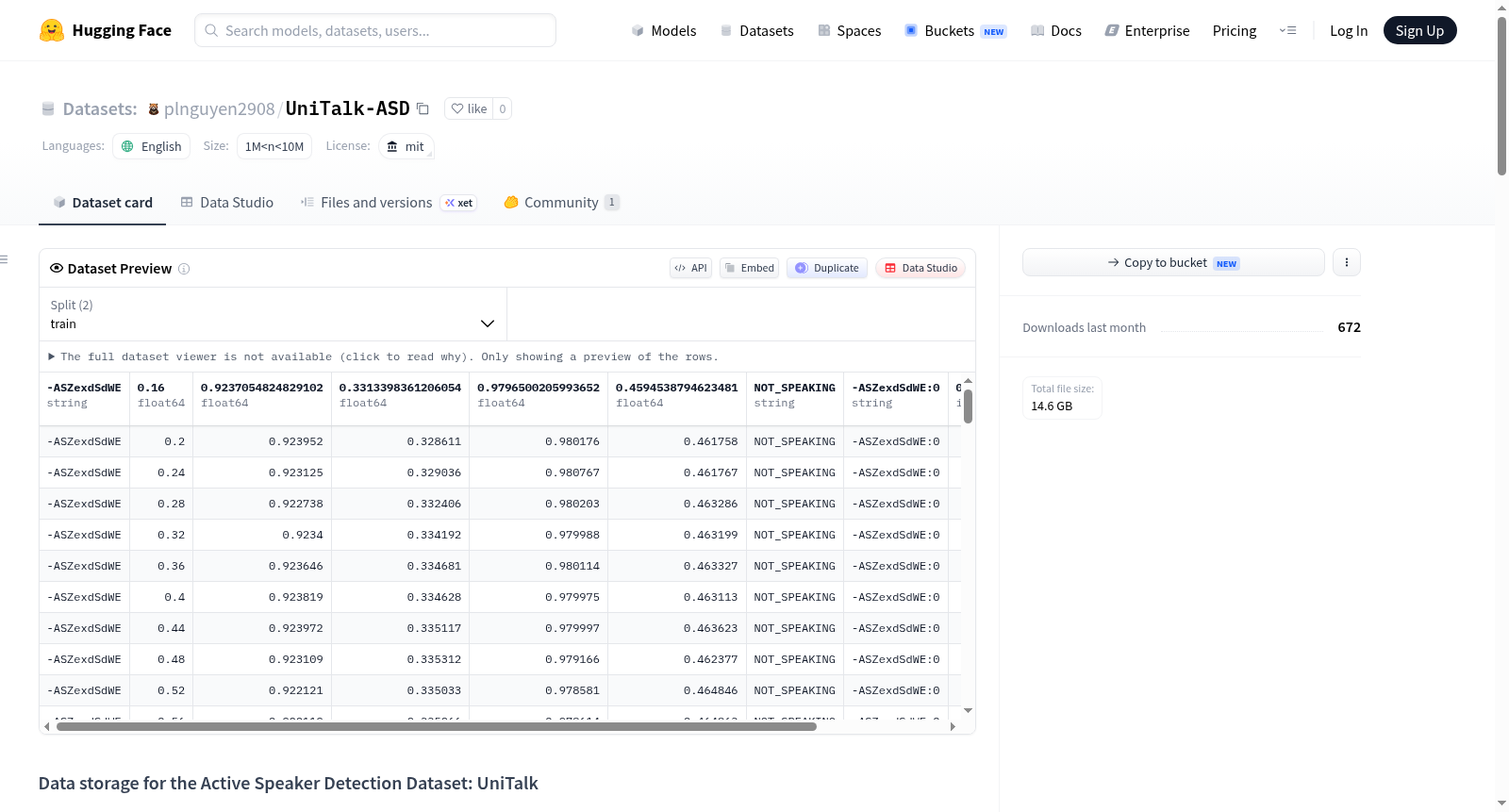Open Docs in navigation

[x=1055, y=30]
